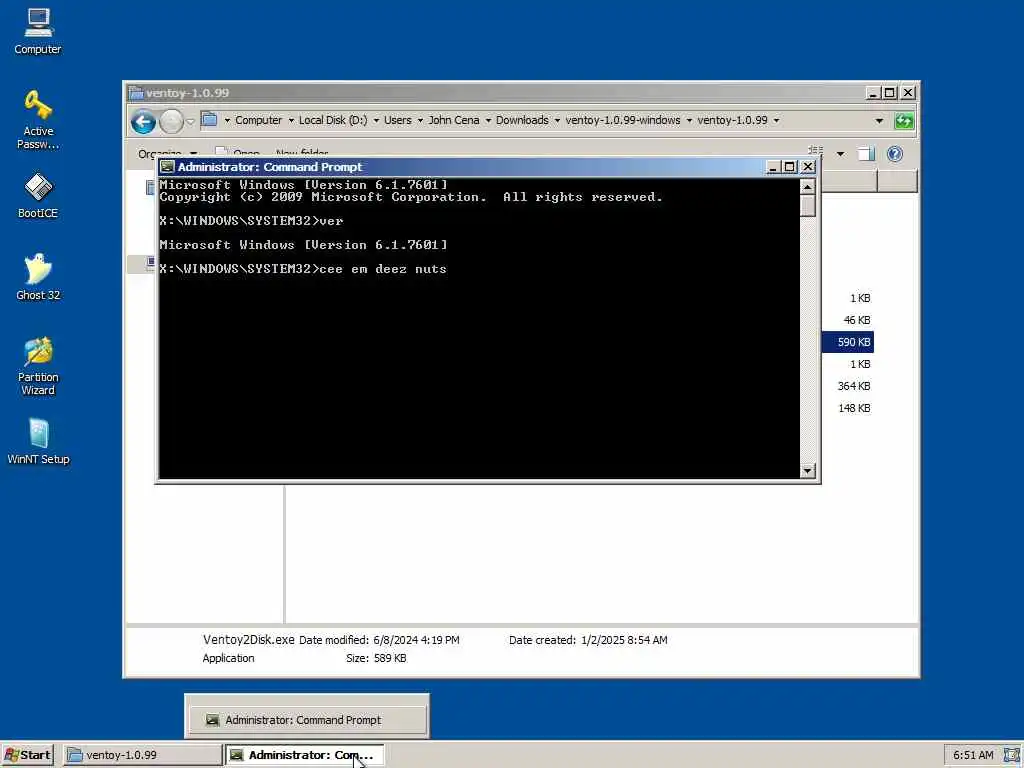Open Explorer's help button
This screenshot has height=768, width=1024.
tap(895, 154)
